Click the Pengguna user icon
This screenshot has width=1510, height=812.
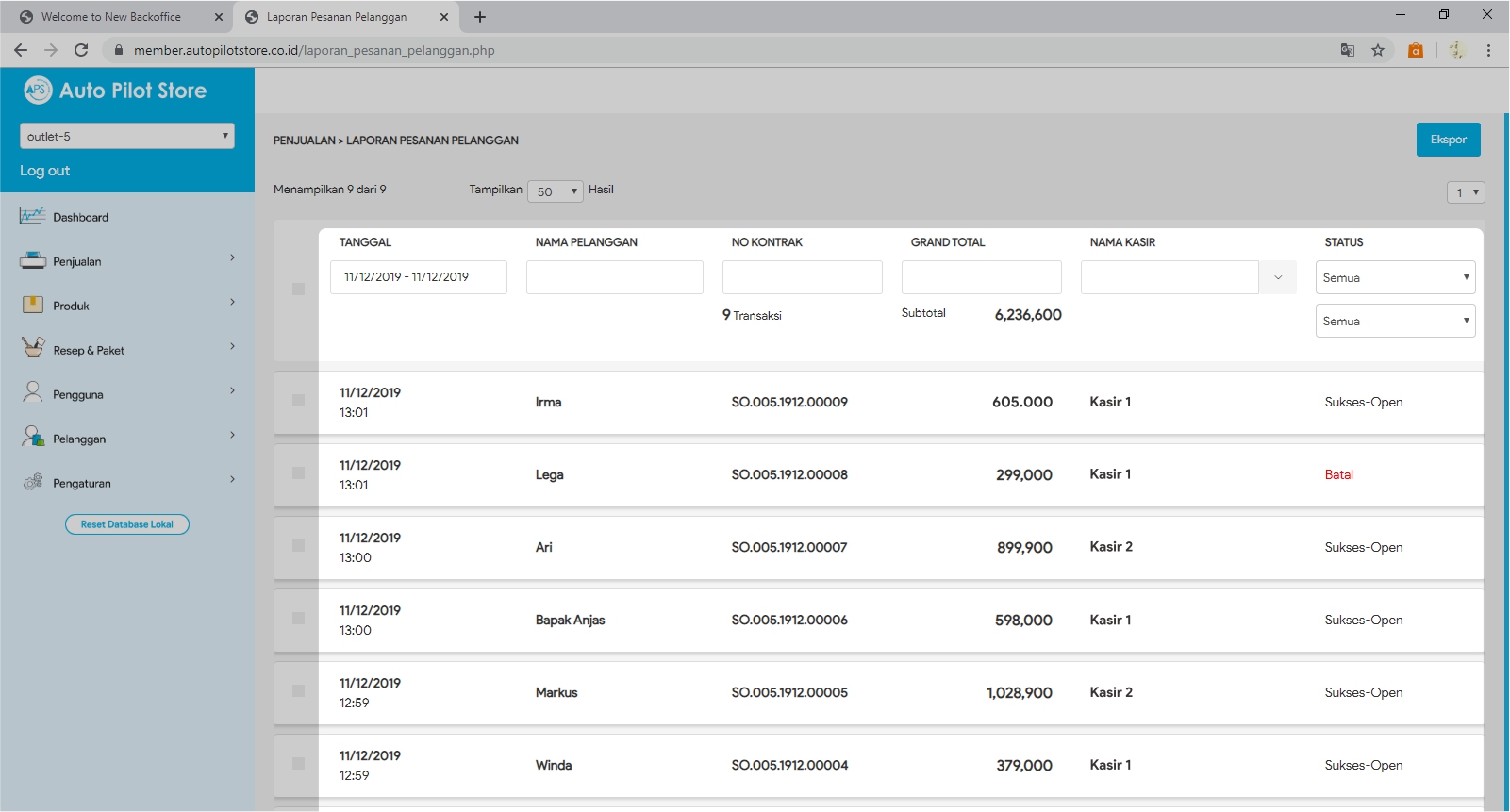32,392
